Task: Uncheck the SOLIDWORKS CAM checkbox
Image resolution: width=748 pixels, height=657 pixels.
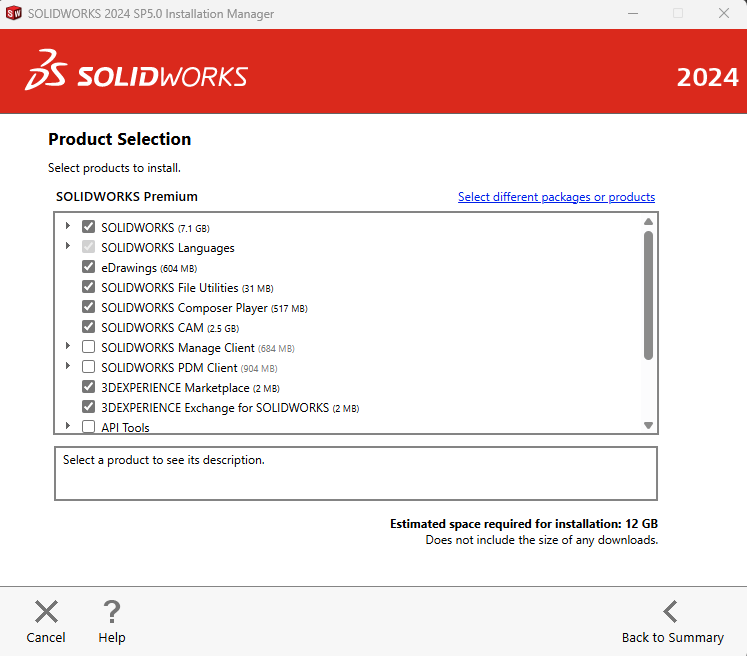Action: pos(88,326)
